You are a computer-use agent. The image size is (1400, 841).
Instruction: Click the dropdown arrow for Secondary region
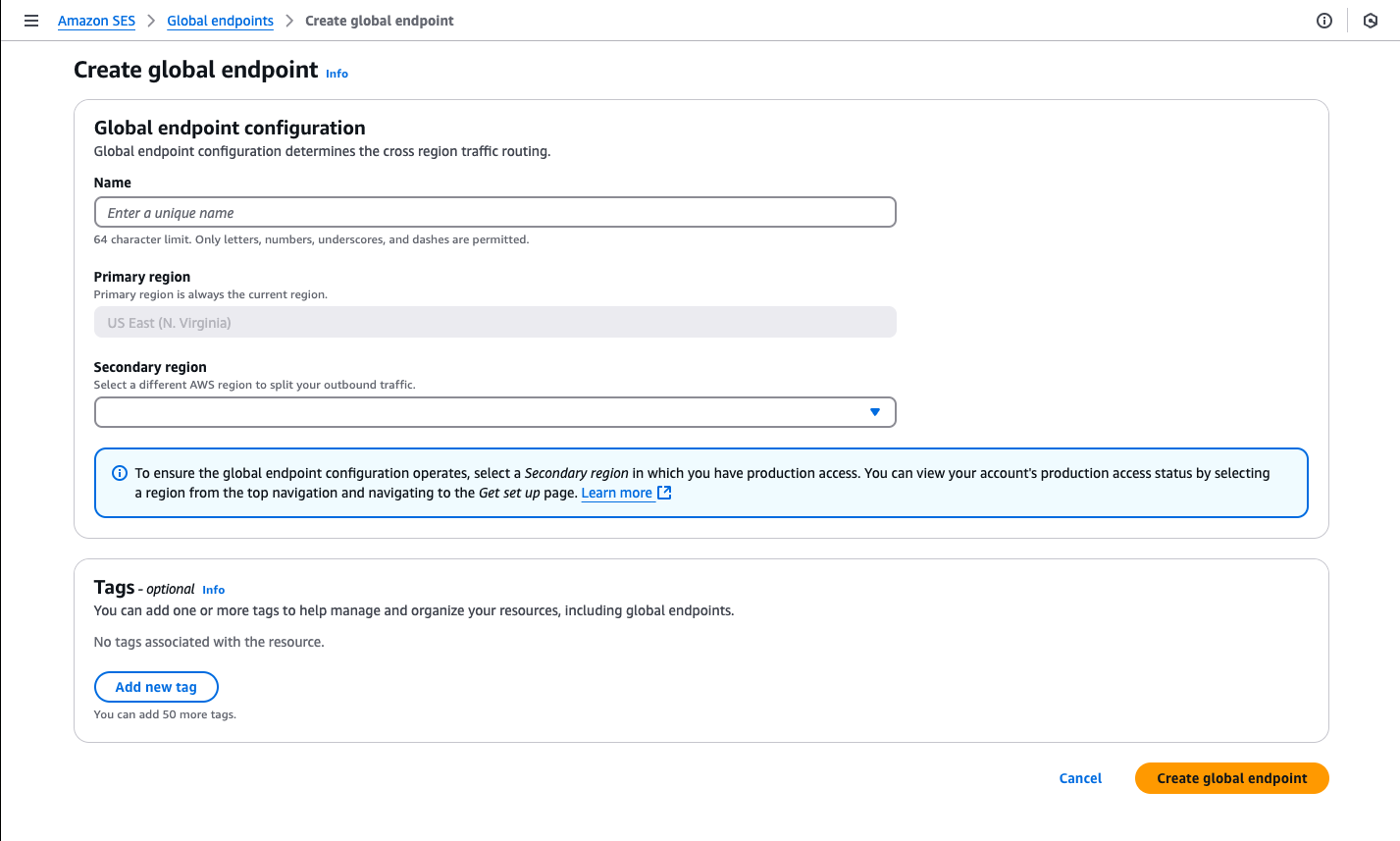click(x=873, y=411)
